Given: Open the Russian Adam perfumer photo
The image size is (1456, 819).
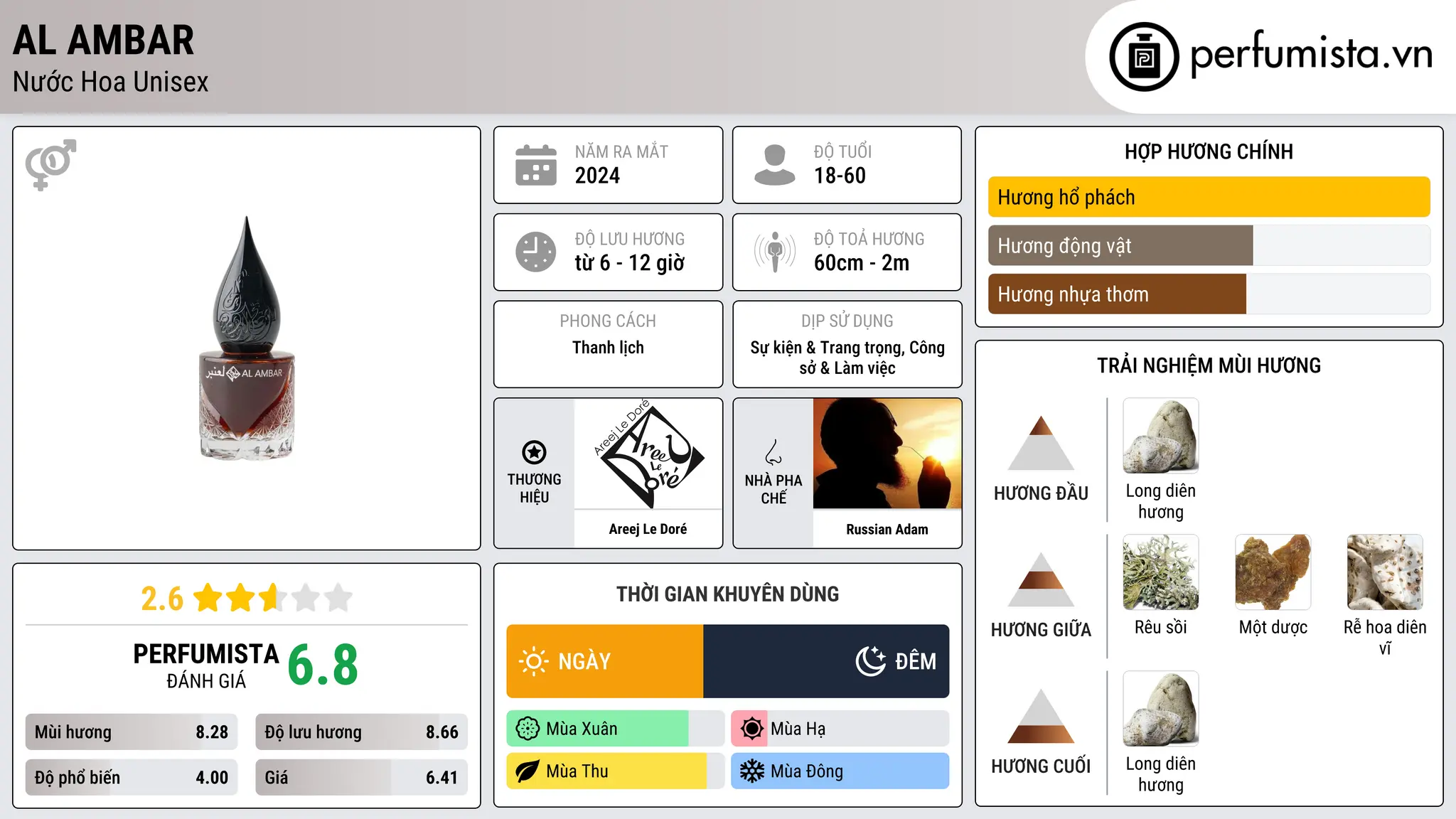Looking at the screenshot, I should [x=887, y=454].
